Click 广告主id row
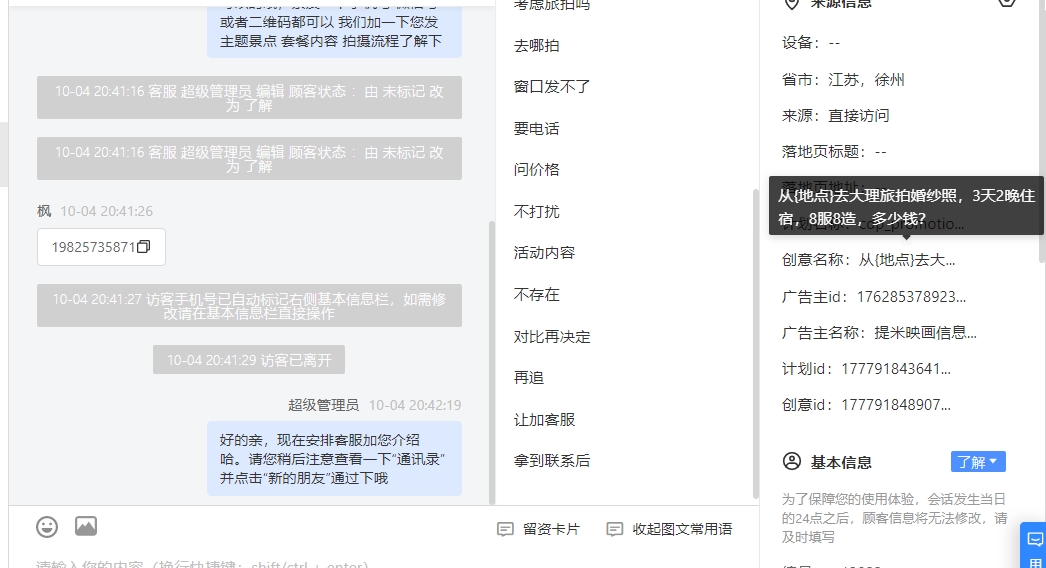1046x568 pixels. coord(874,296)
